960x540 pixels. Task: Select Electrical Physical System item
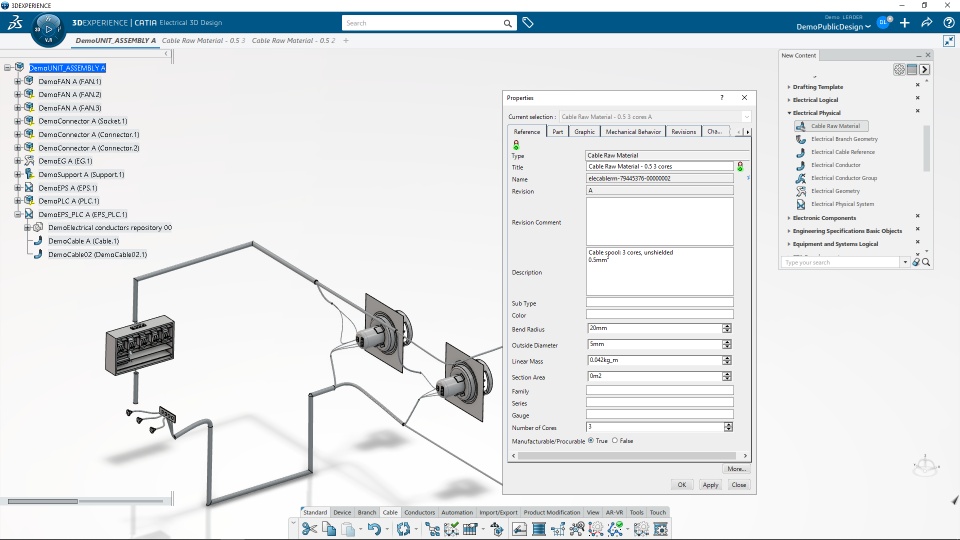click(842, 204)
